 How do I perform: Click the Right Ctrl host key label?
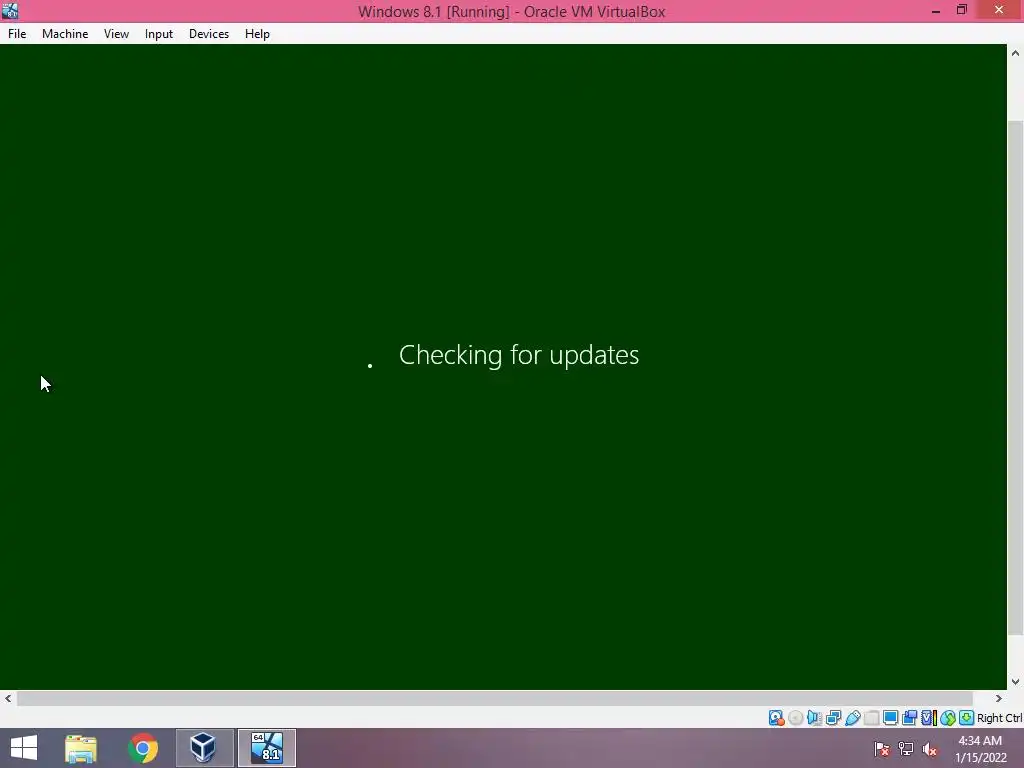point(999,718)
